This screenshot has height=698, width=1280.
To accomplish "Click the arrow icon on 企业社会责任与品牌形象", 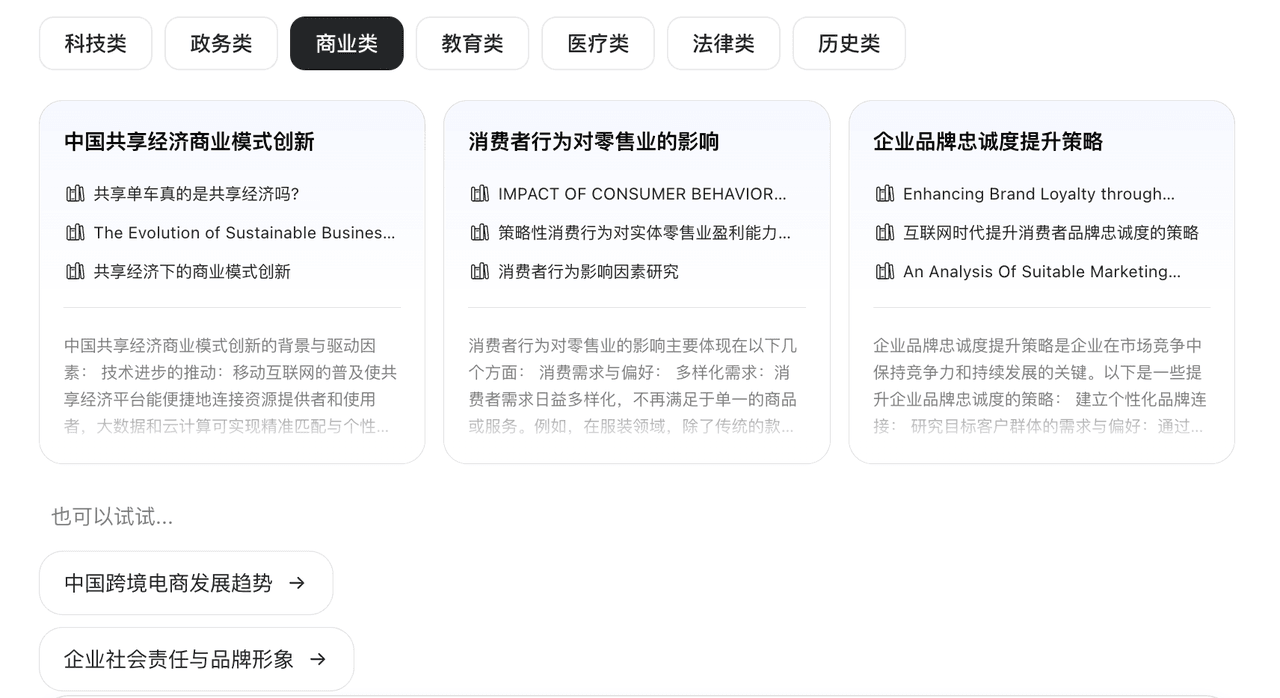I will coord(318,659).
